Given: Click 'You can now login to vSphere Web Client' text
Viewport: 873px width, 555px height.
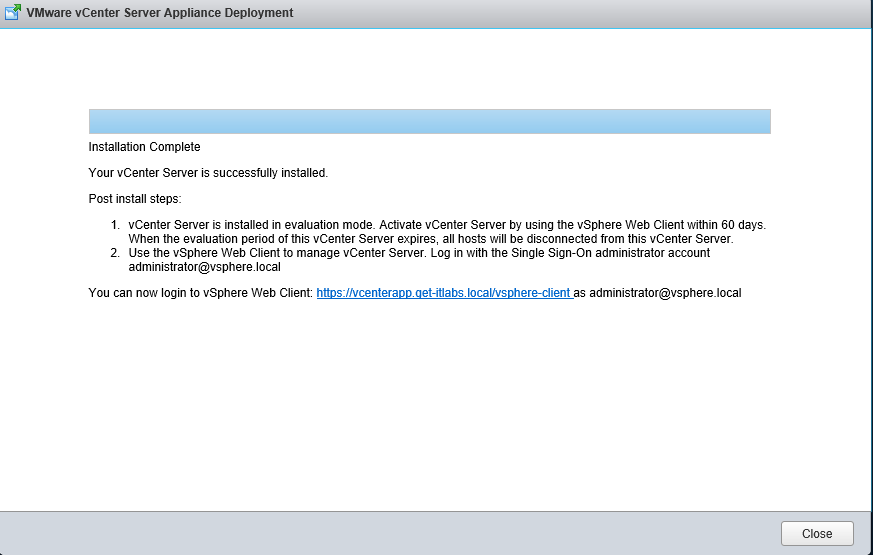Looking at the screenshot, I should click(201, 293).
